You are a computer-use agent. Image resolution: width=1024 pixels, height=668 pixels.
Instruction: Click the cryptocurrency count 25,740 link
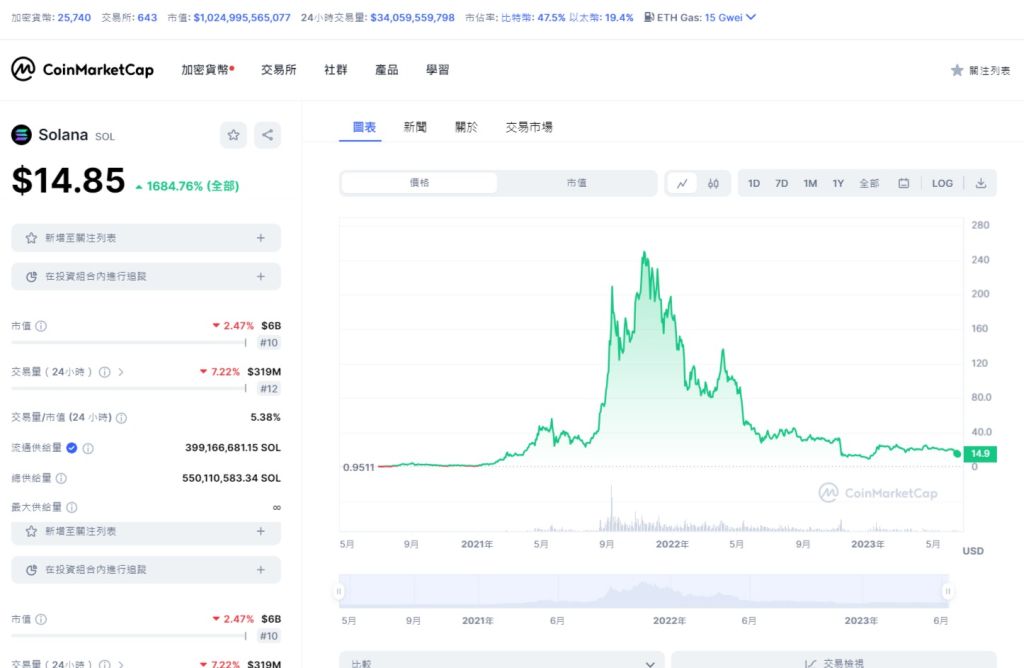click(74, 18)
